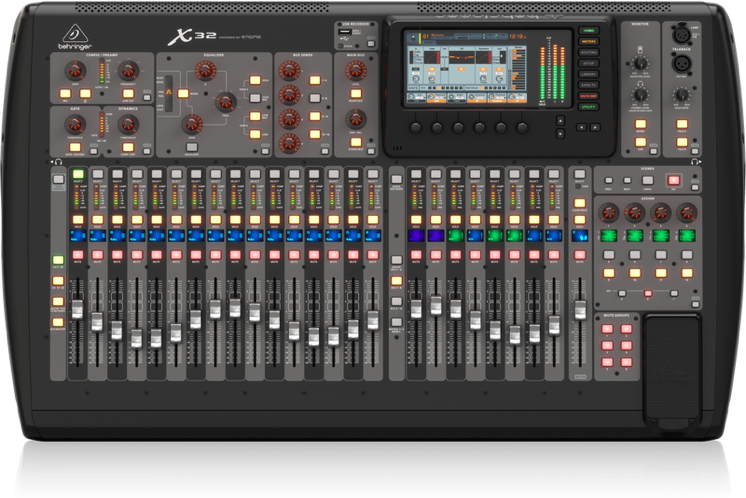Screen dimensions: 746x498
Task: Select the Group DCA 1-8 layer
Action: point(396,260)
